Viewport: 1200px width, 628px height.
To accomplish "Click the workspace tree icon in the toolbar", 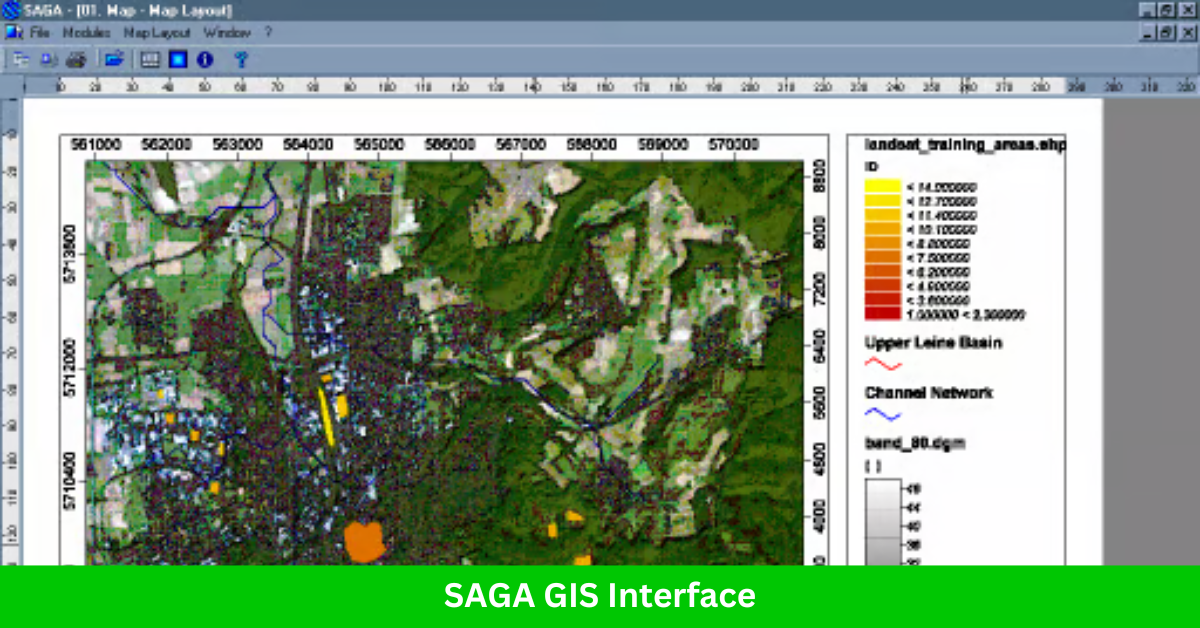I will tap(22, 59).
